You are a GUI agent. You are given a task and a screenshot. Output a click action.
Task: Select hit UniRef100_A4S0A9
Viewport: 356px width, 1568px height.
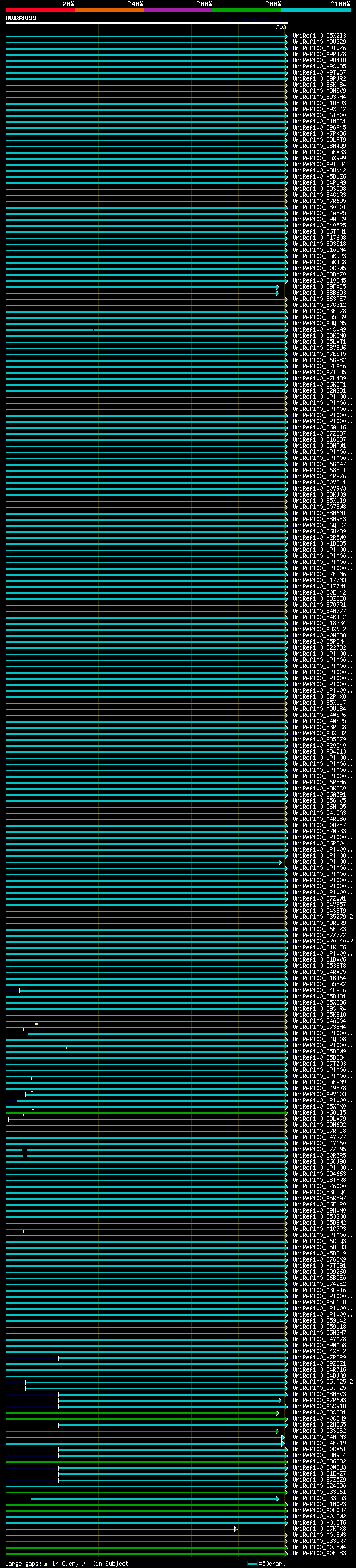[319, 329]
